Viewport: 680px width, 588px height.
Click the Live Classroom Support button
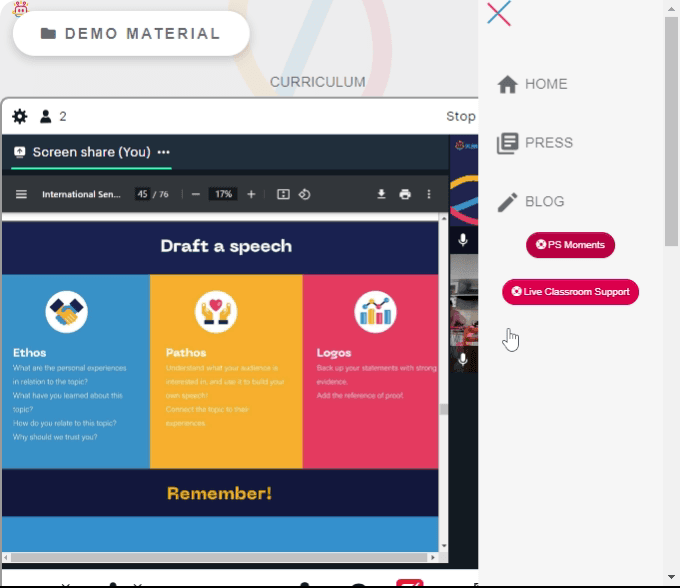tap(570, 292)
